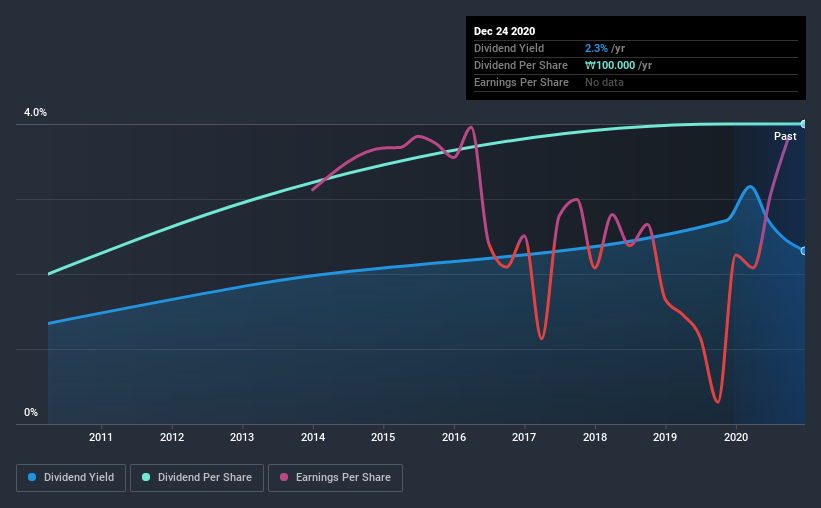Image resolution: width=821 pixels, height=508 pixels.
Task: Click 'Dividend Yield' row label in tooltip
Action: [x=509, y=48]
